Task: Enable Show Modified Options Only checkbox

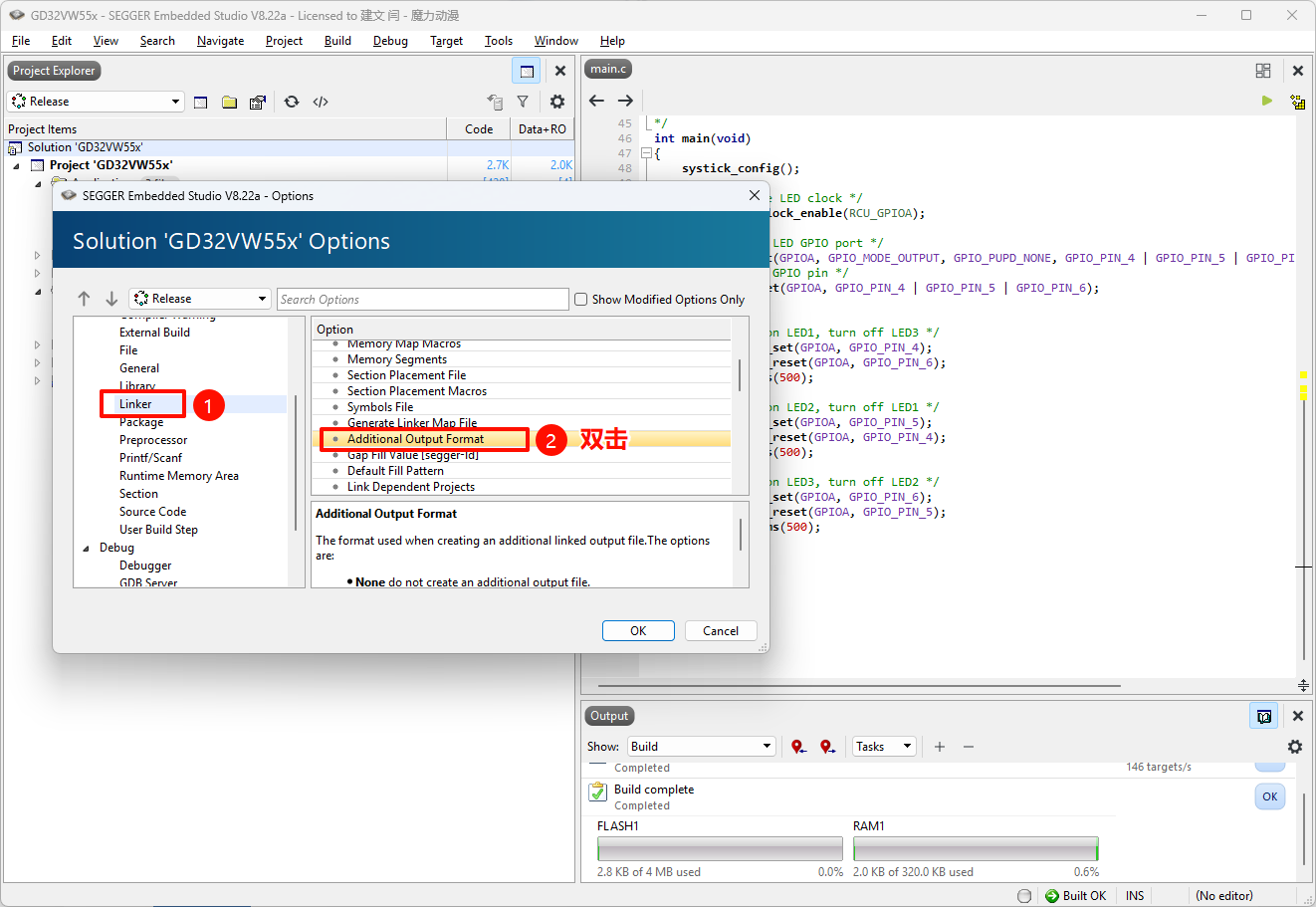Action: (580, 299)
